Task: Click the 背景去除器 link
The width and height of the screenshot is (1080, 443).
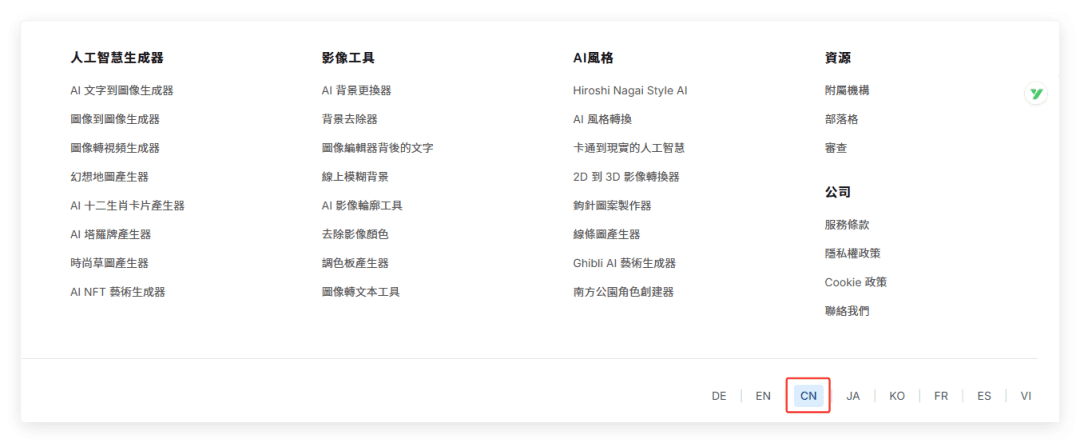Action: (349, 119)
